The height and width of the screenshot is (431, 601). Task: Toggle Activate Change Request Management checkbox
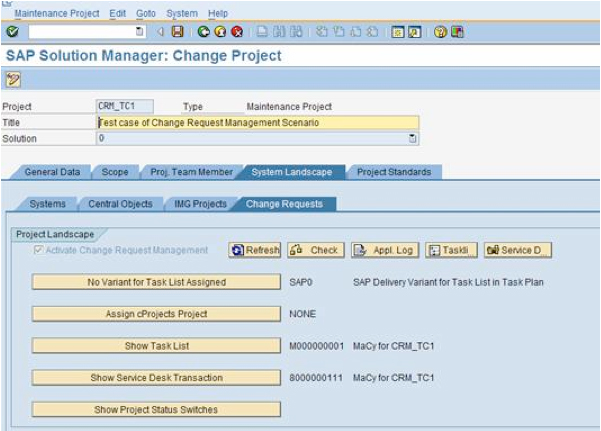tap(38, 250)
